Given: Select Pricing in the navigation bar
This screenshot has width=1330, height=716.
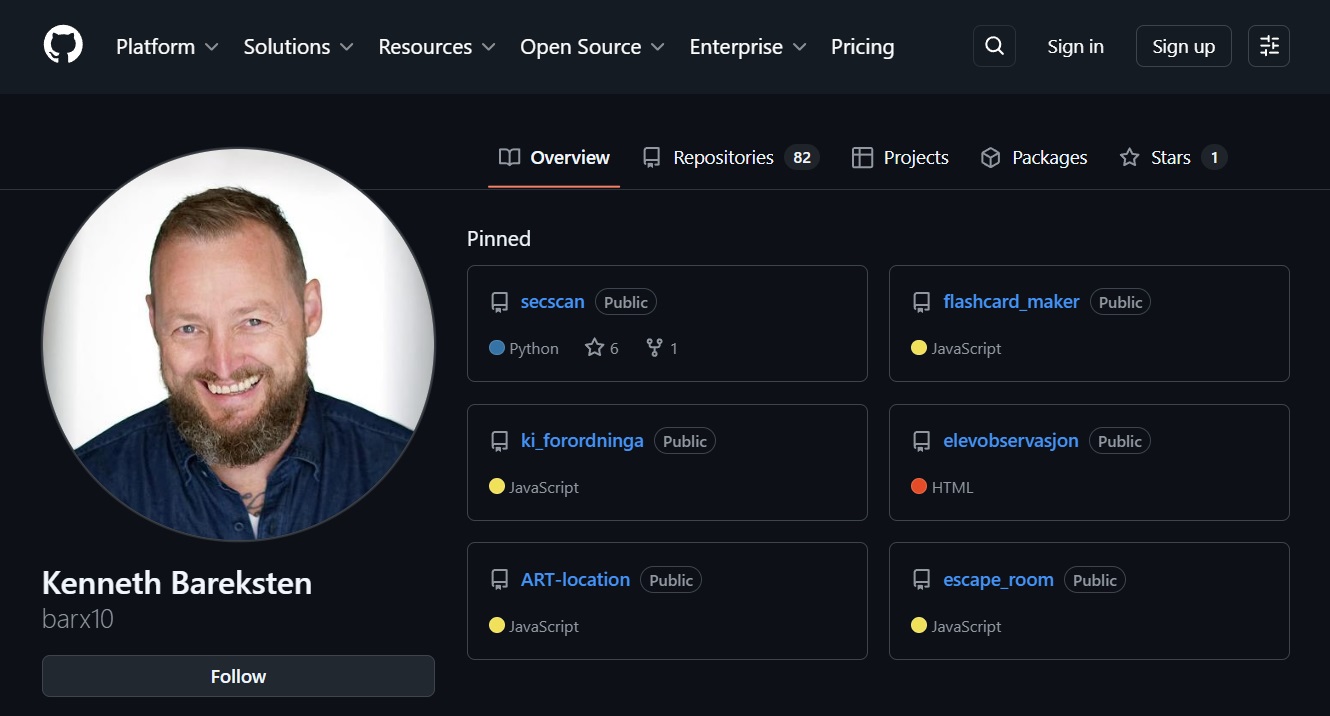Looking at the screenshot, I should 861,46.
